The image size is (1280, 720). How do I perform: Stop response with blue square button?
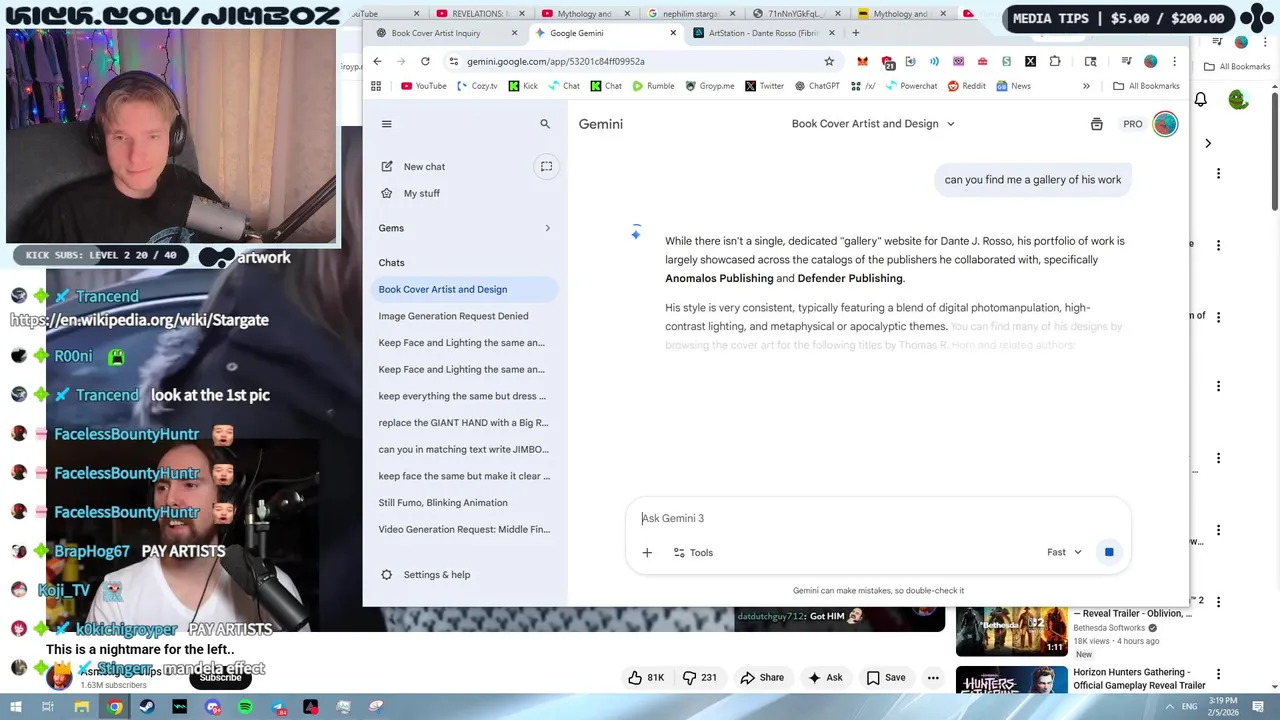[1109, 552]
